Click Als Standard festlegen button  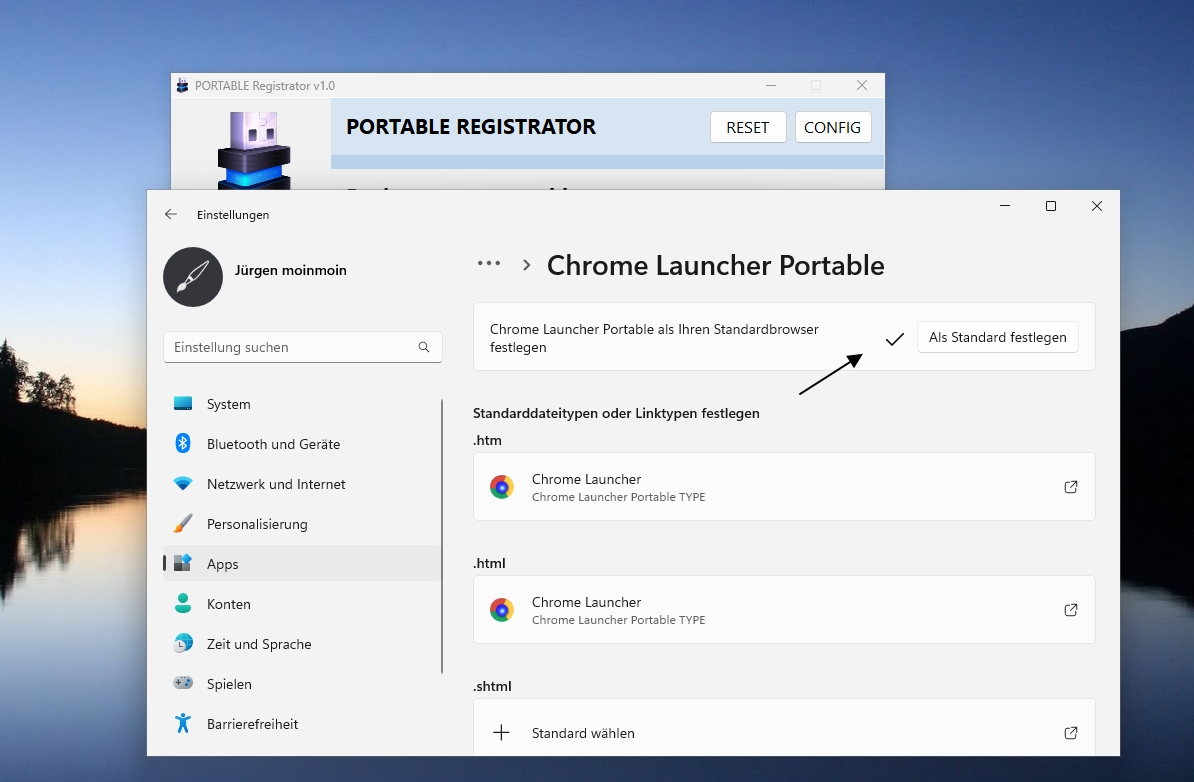(x=998, y=337)
